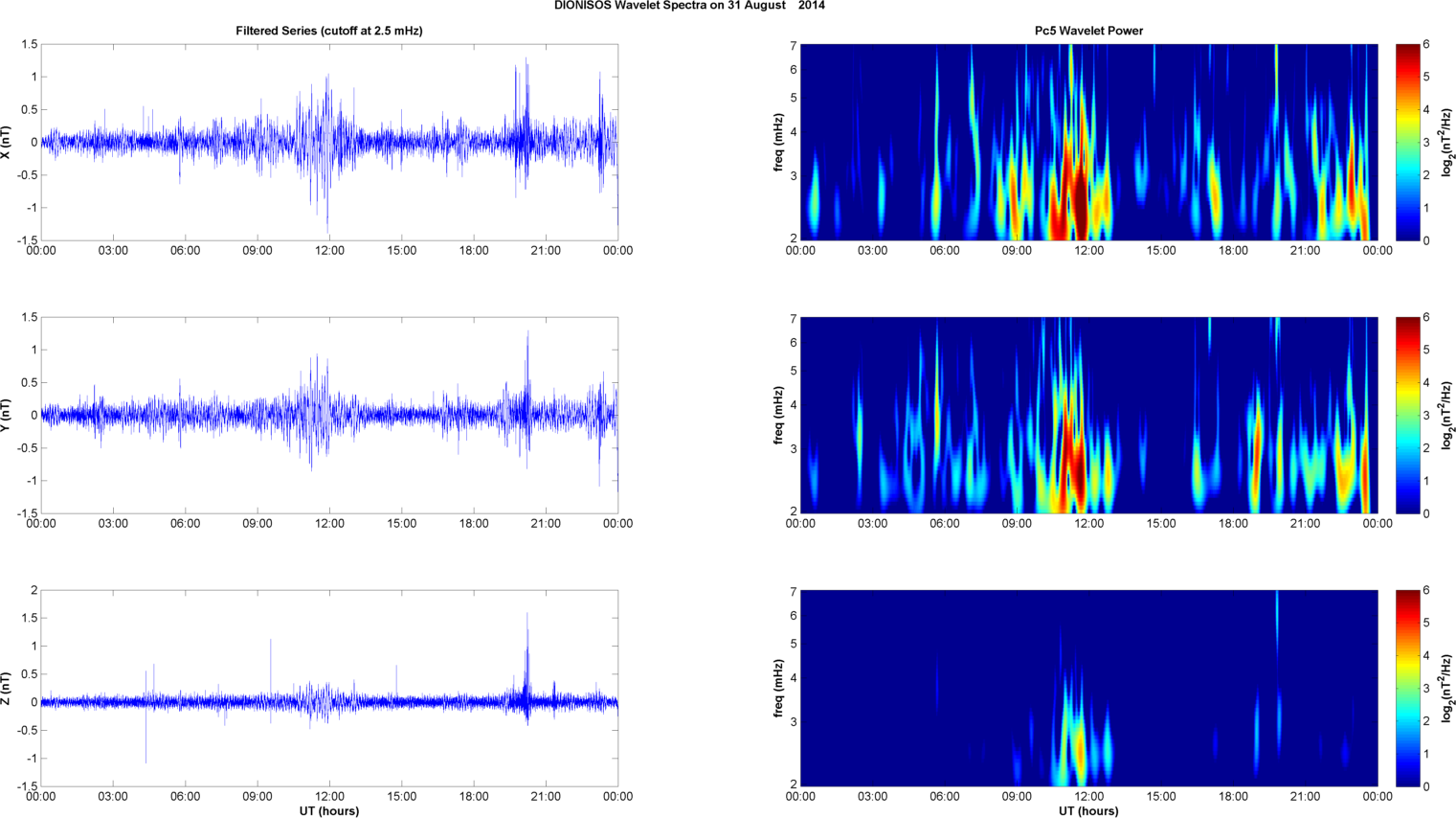Select the Z (nT) filtered series plot

point(329,688)
